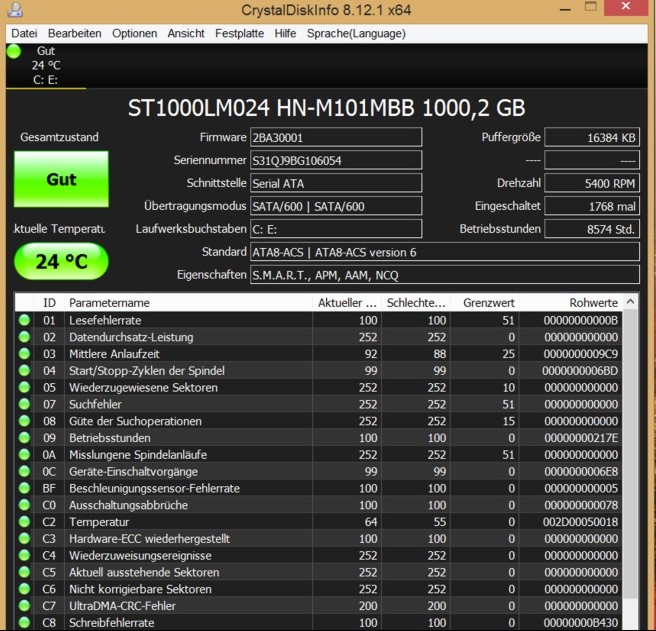The height and width of the screenshot is (631, 656).
Task: Open the Festplatte menu
Action: click(x=239, y=33)
